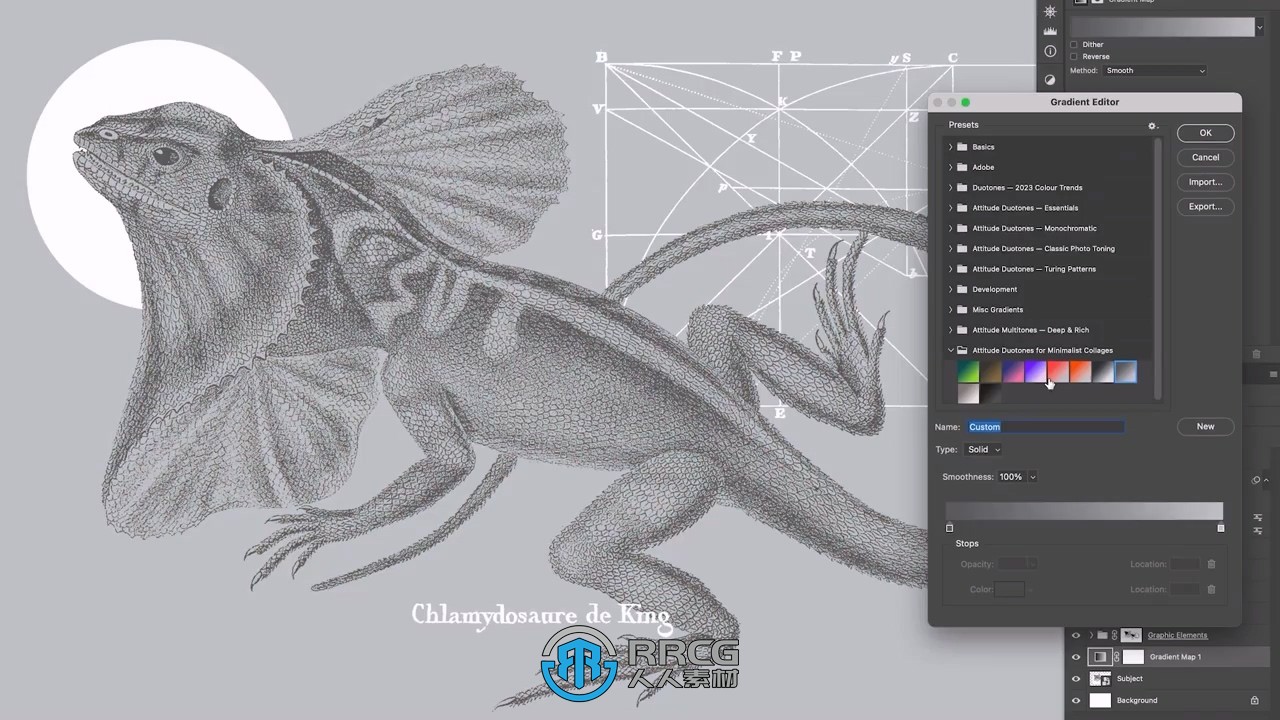Click the link icon on Gradient Map 1 layer
This screenshot has width=1280, height=720.
tap(1116, 657)
